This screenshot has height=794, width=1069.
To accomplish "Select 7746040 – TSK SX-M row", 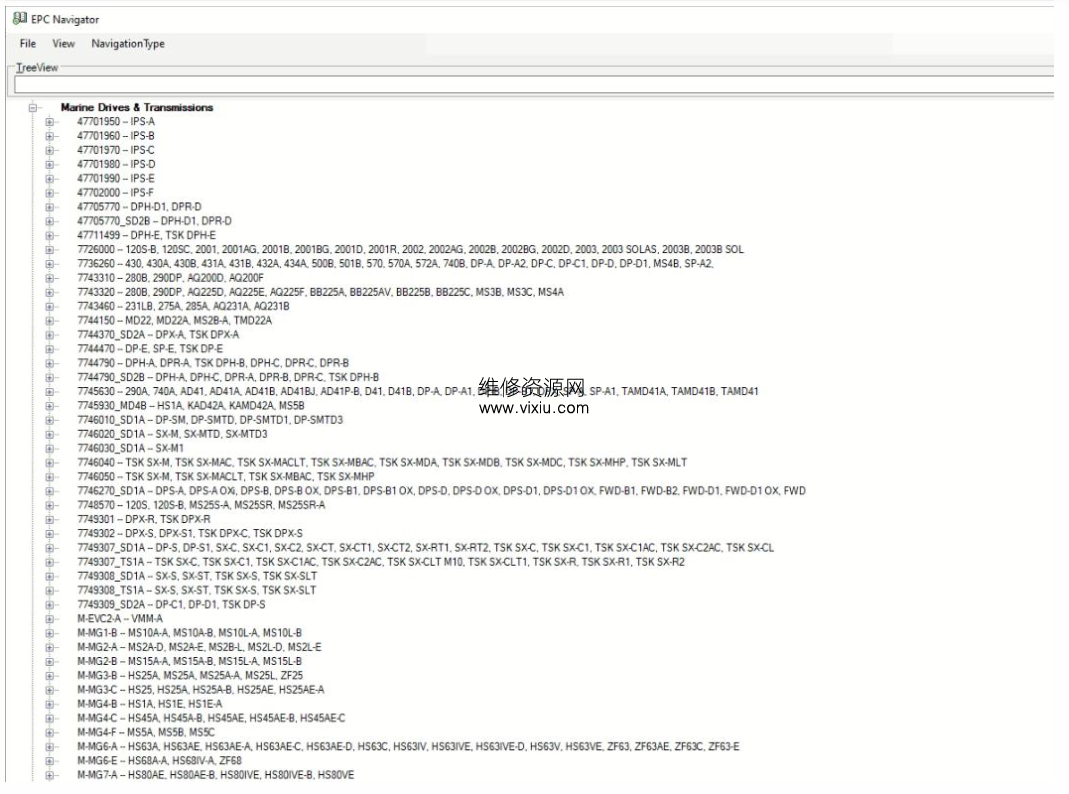I will pyautogui.click(x=382, y=463).
